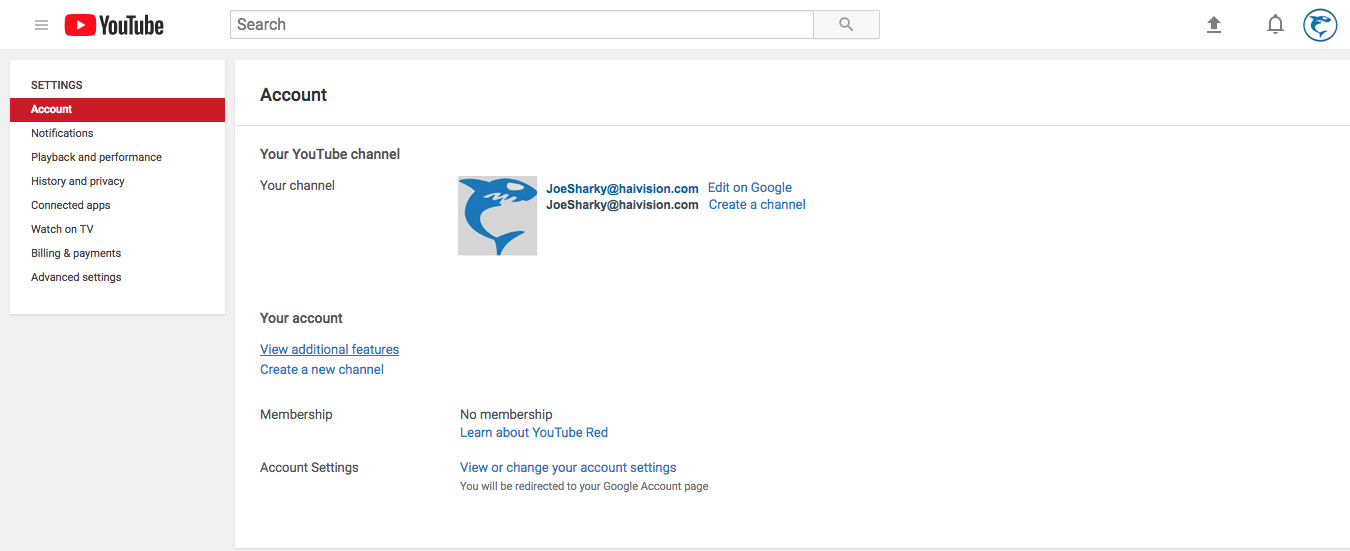Open Watch on TV settings
The height and width of the screenshot is (551, 1350).
(62, 229)
